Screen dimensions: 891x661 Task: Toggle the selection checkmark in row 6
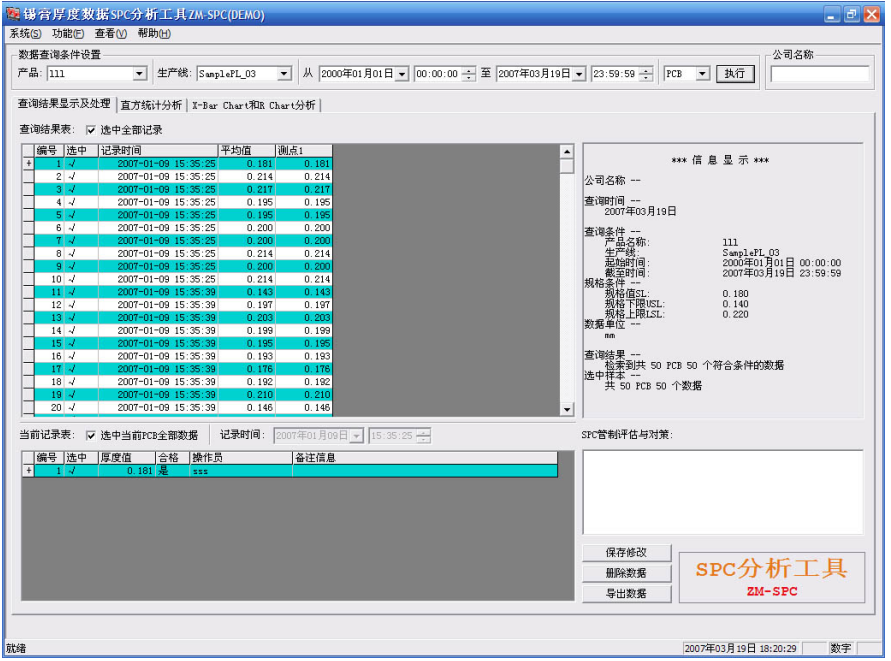(72, 228)
